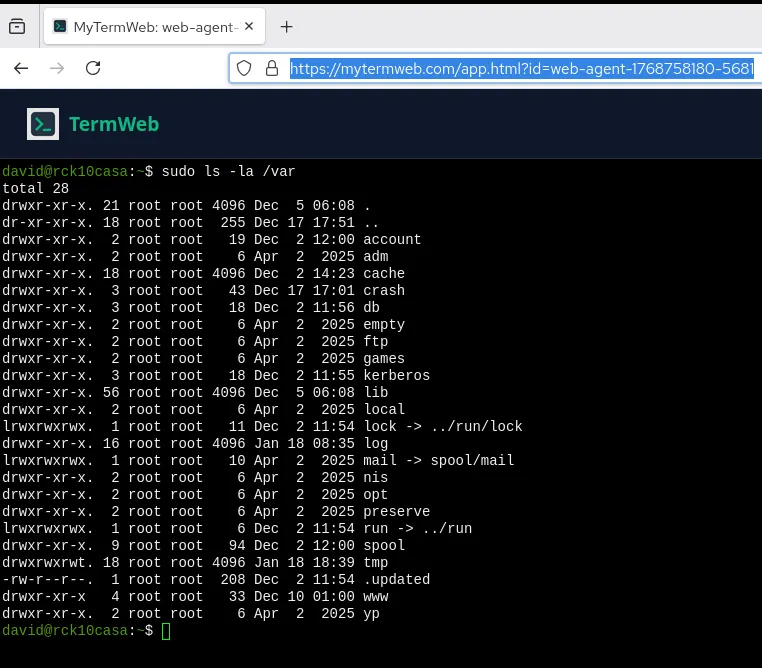Click the 'preserve' directory name
The image size is (762, 668).
(397, 512)
